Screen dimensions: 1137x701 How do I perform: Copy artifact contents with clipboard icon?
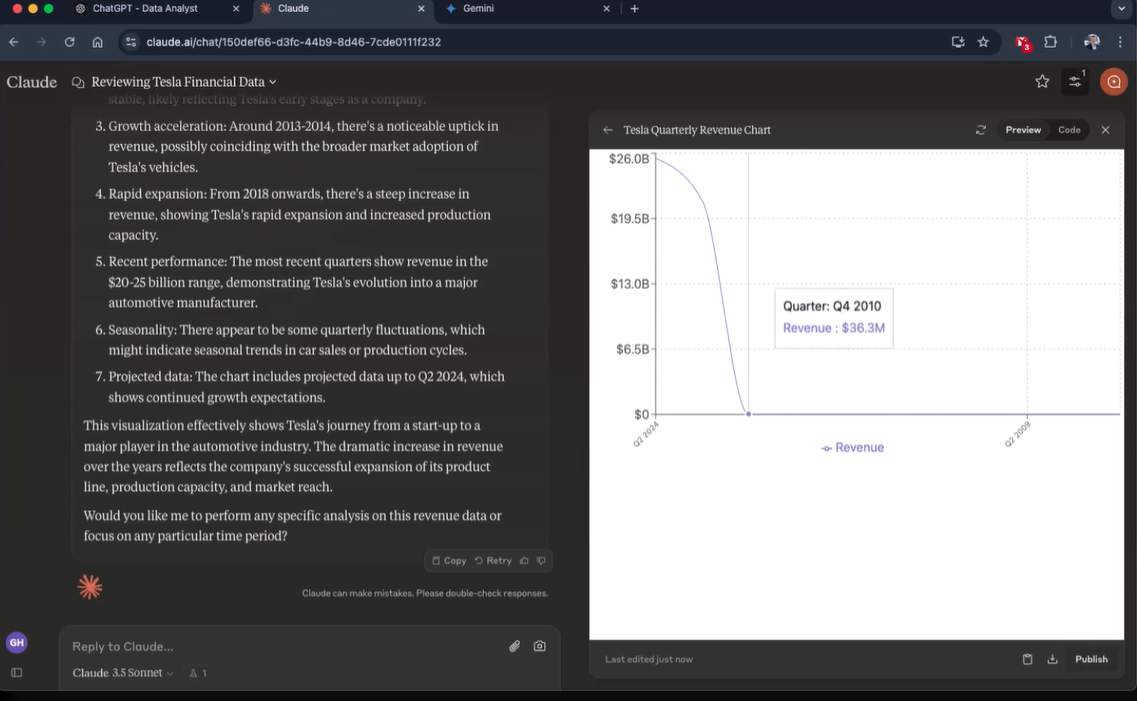tap(1028, 659)
